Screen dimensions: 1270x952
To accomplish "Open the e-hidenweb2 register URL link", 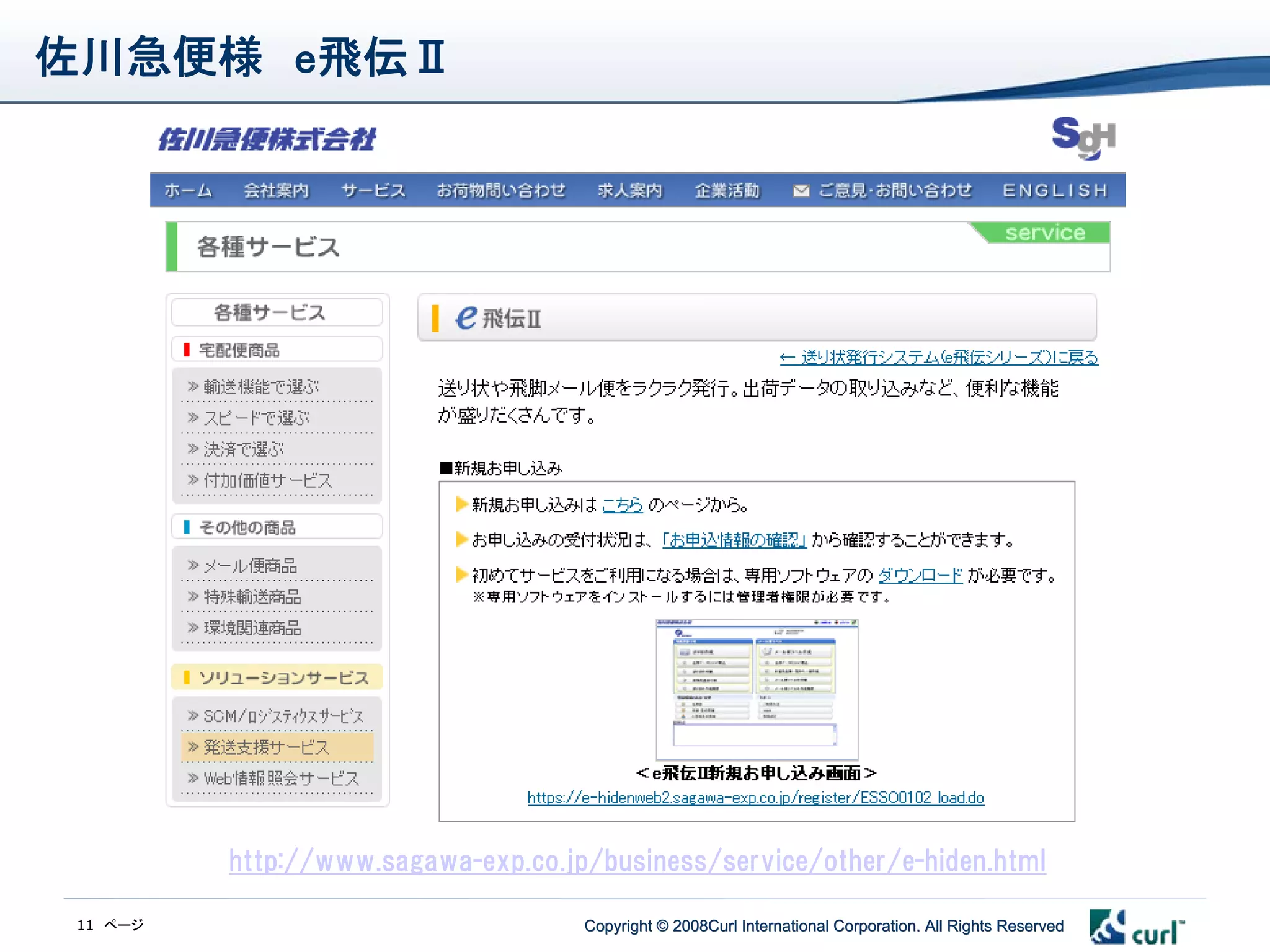I will click(756, 798).
